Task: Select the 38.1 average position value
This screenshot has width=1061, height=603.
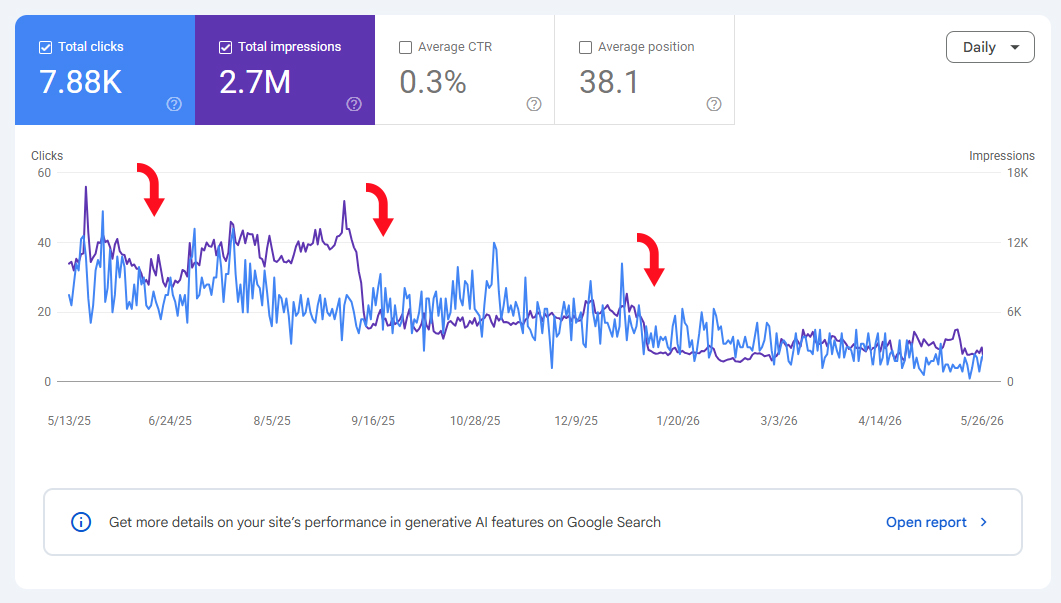Action: coord(609,83)
